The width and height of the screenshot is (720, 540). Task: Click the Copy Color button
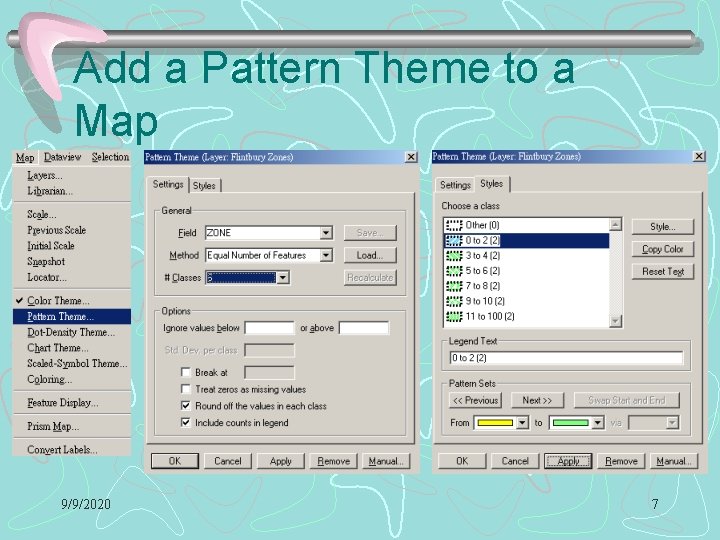pos(663,249)
